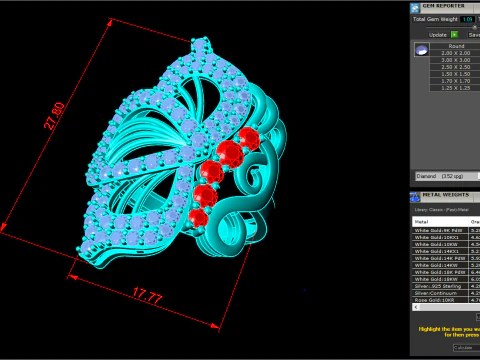Select the round gem shape thumbnail
The image size is (480, 360).
422,50
